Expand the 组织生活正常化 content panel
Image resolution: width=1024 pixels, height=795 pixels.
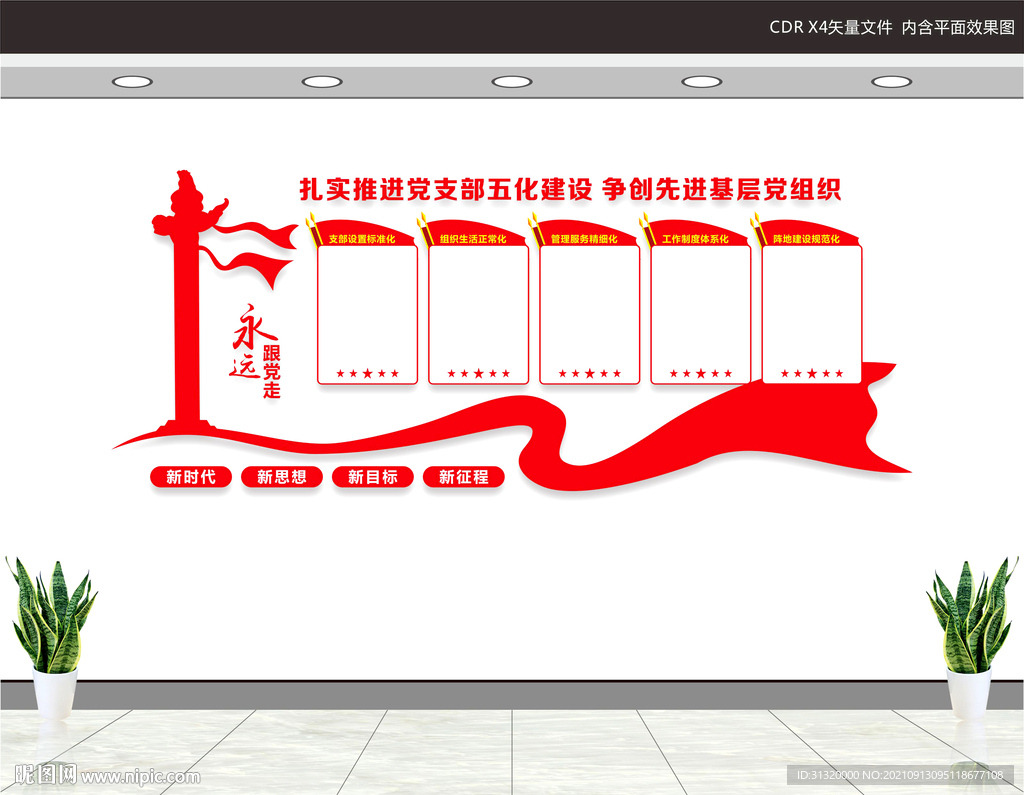[x=479, y=310]
